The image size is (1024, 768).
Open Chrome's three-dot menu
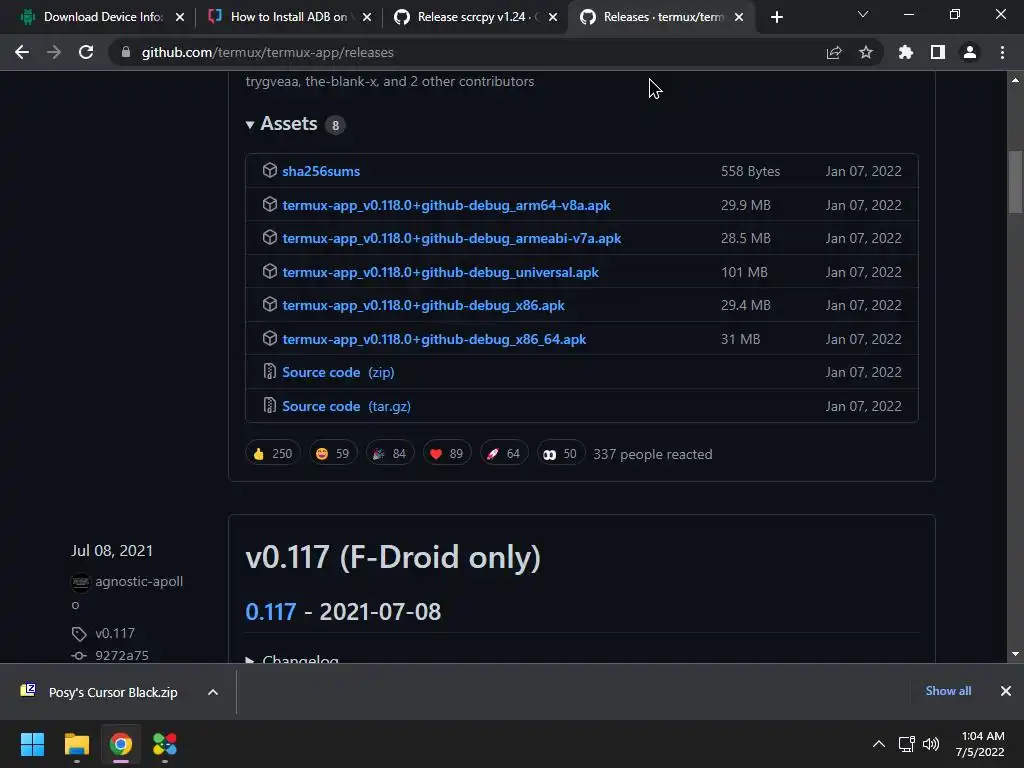[1002, 52]
